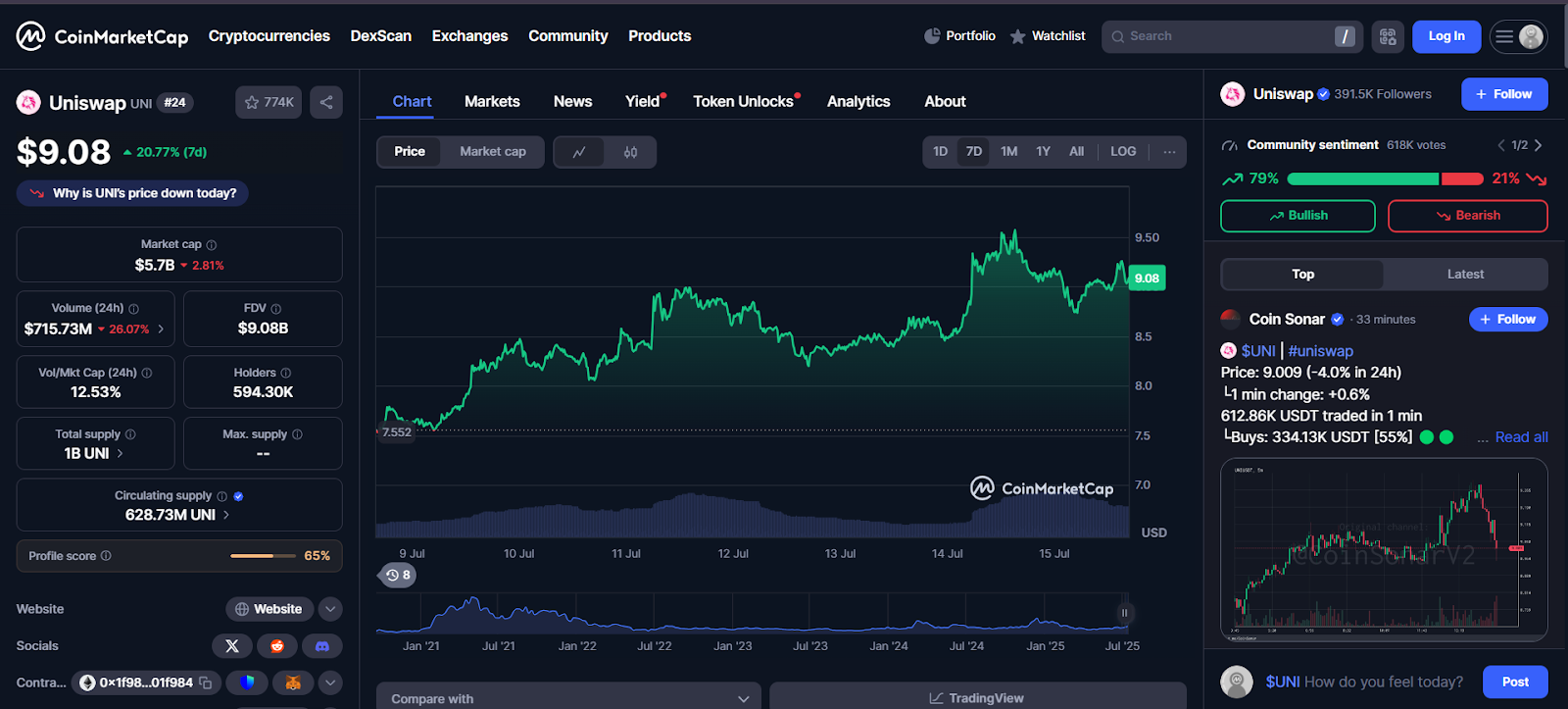The height and width of the screenshot is (709, 1568).
Task: Set chart range to 1M
Action: tap(1009, 152)
